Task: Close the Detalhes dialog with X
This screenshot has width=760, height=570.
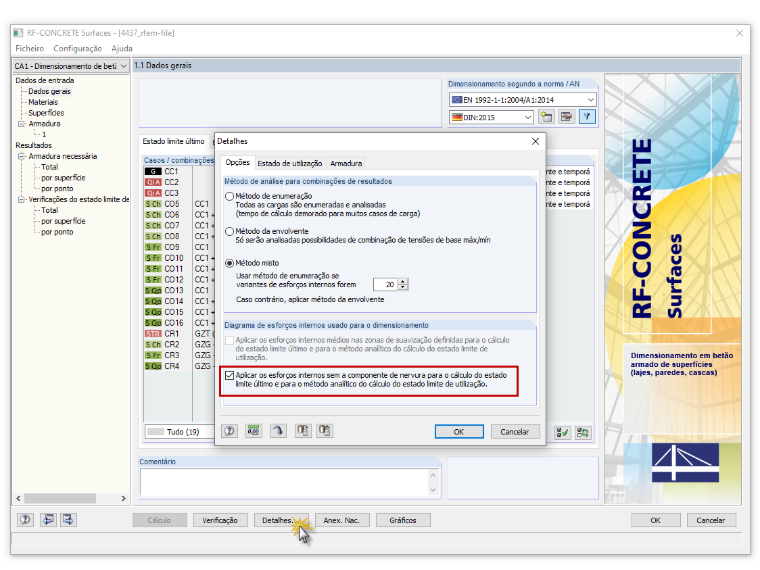Action: pos(535,142)
